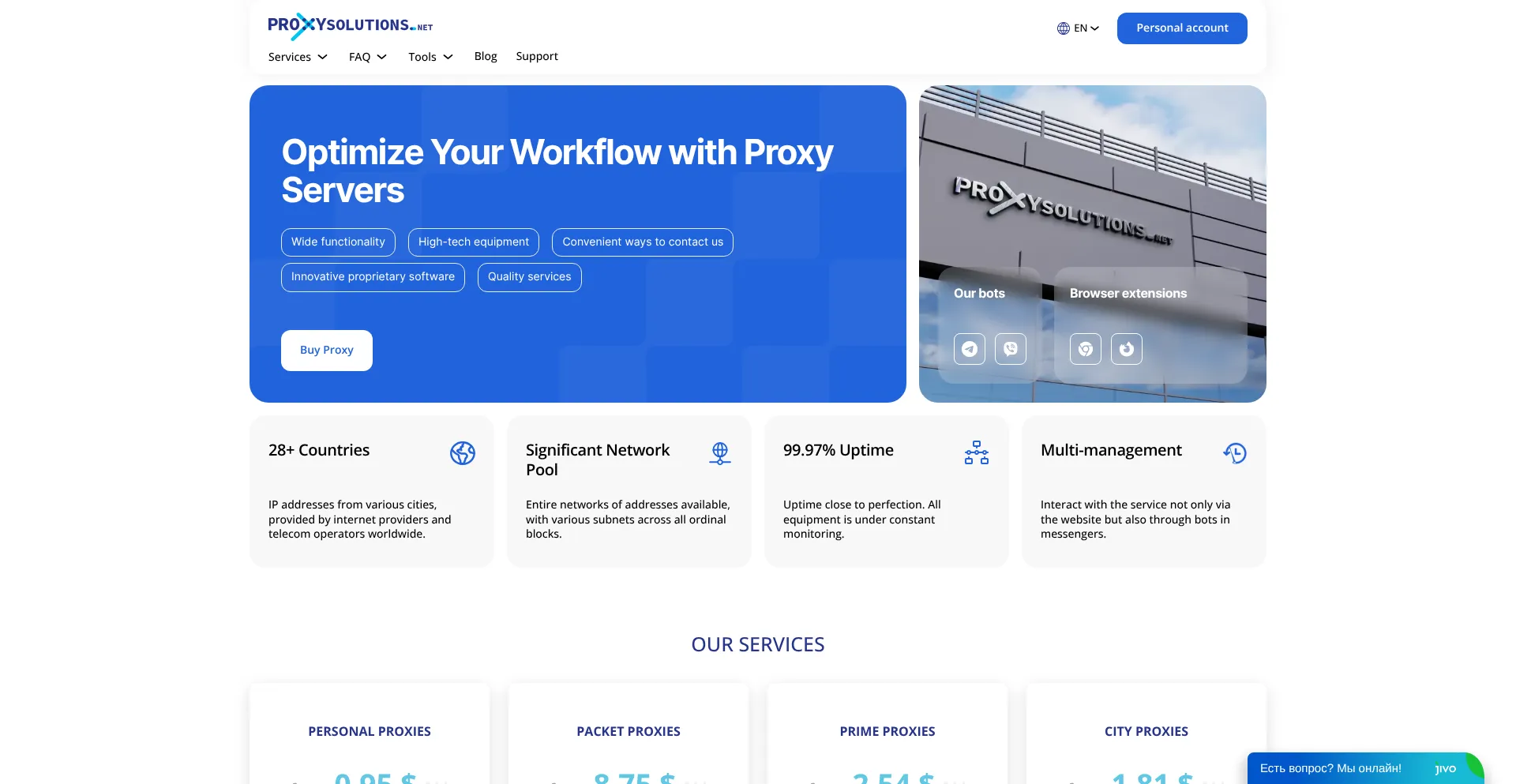This screenshot has height=784, width=1516.
Task: Expand the Services dropdown menu
Action: (x=298, y=57)
